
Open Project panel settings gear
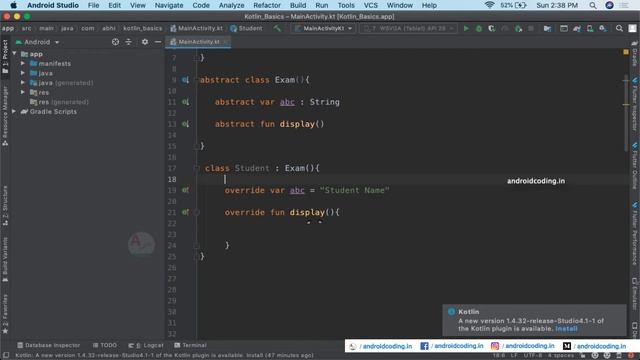click(x=145, y=42)
